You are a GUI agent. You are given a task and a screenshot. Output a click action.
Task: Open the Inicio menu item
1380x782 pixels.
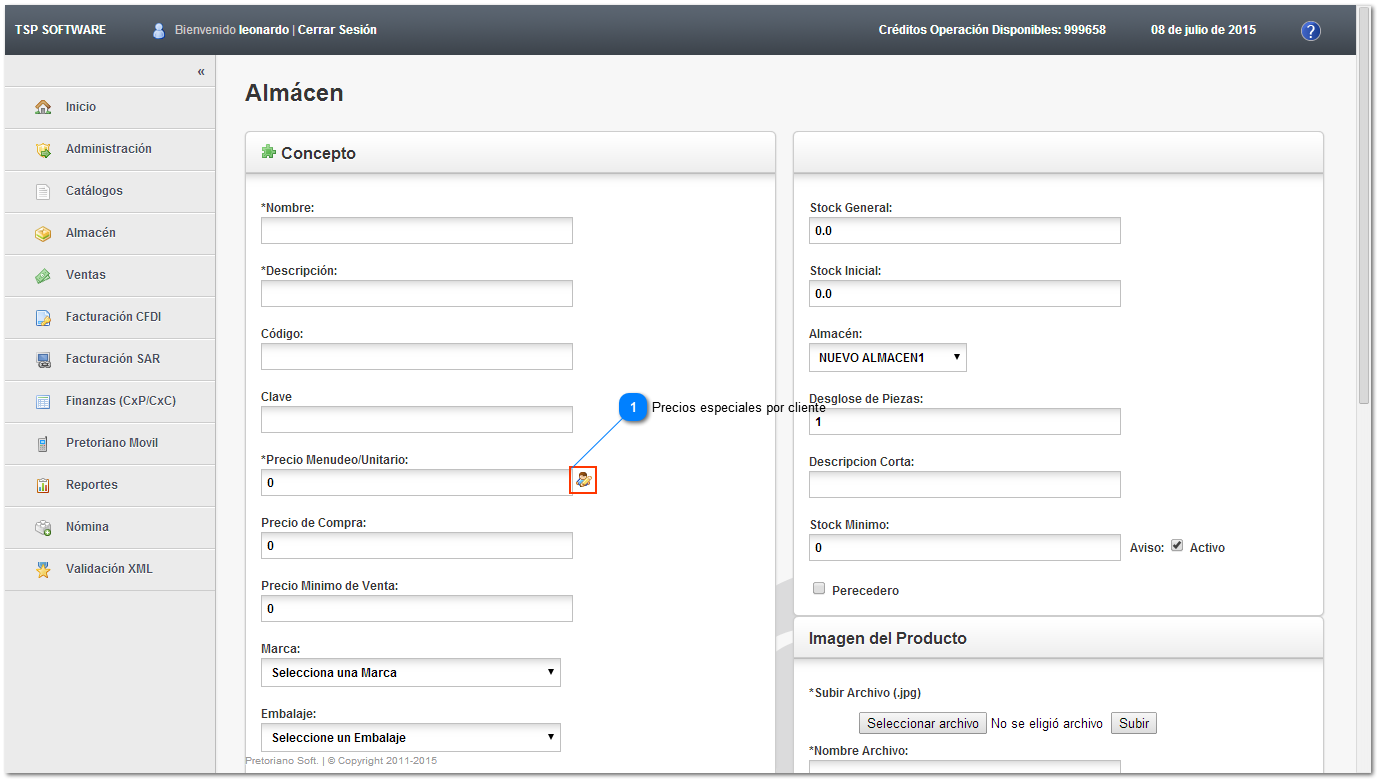click(110, 107)
